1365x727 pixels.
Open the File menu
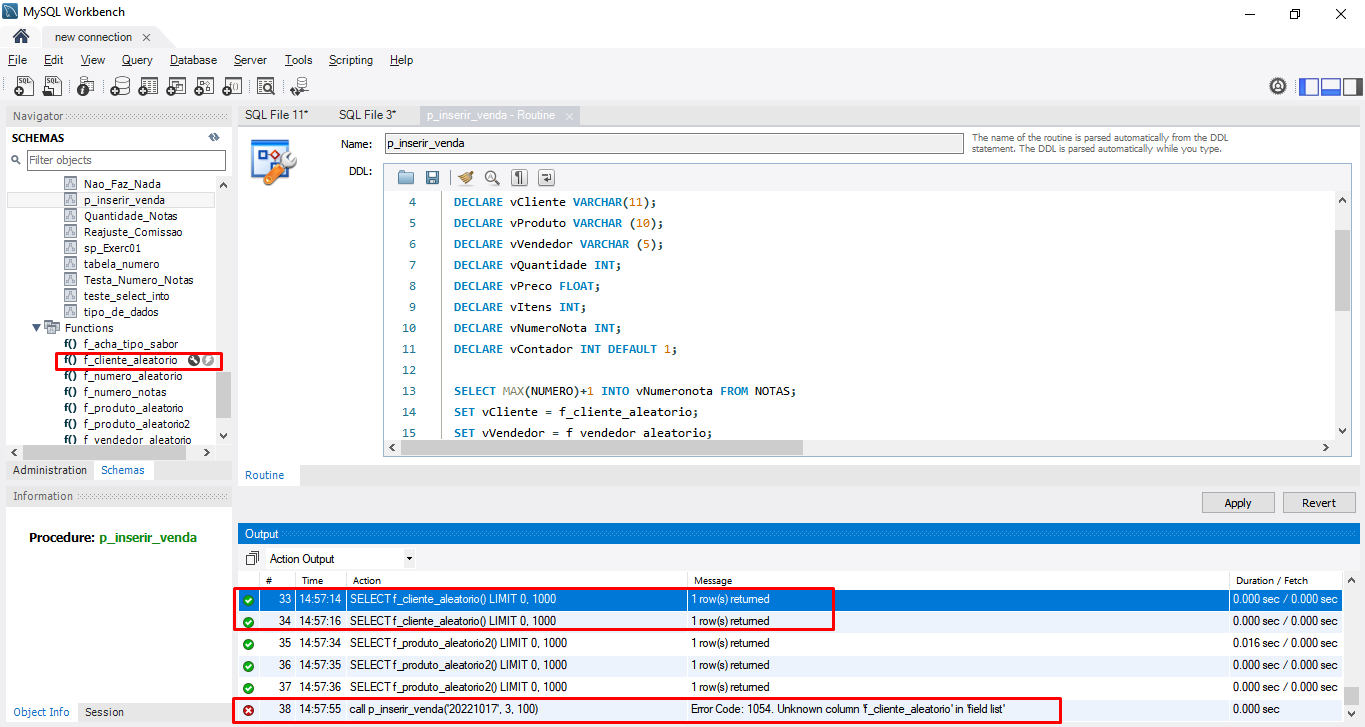pyautogui.click(x=17, y=60)
